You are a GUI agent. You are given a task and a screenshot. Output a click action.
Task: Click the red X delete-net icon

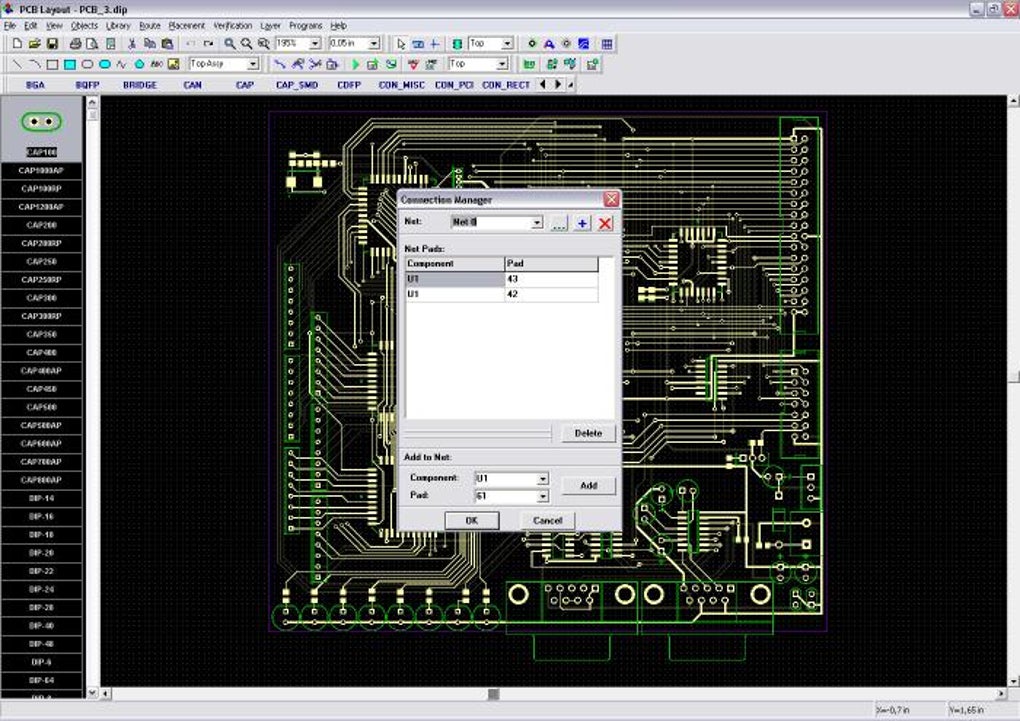click(x=605, y=223)
